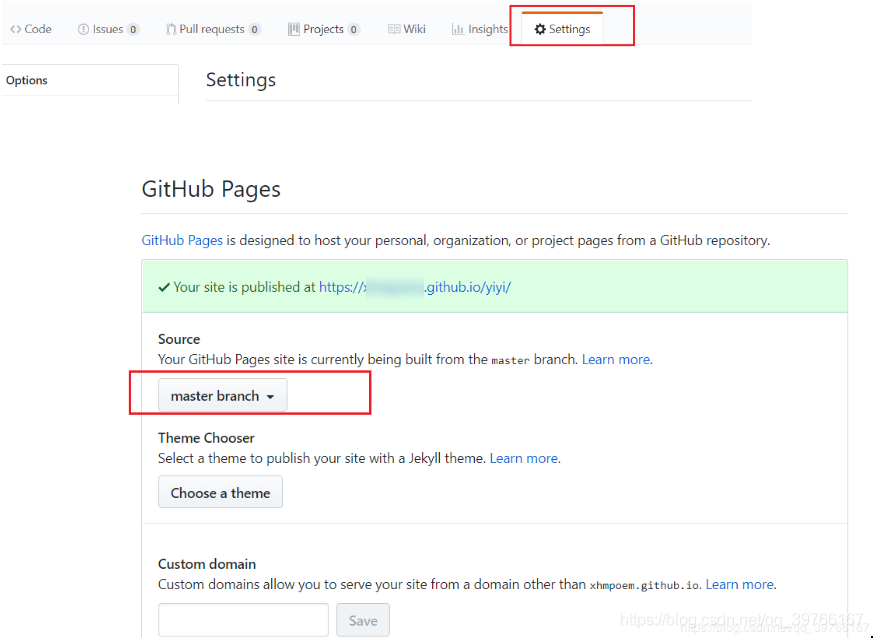Click the xhmpoem.github.io domain text
The image size is (873, 638).
pos(644,585)
